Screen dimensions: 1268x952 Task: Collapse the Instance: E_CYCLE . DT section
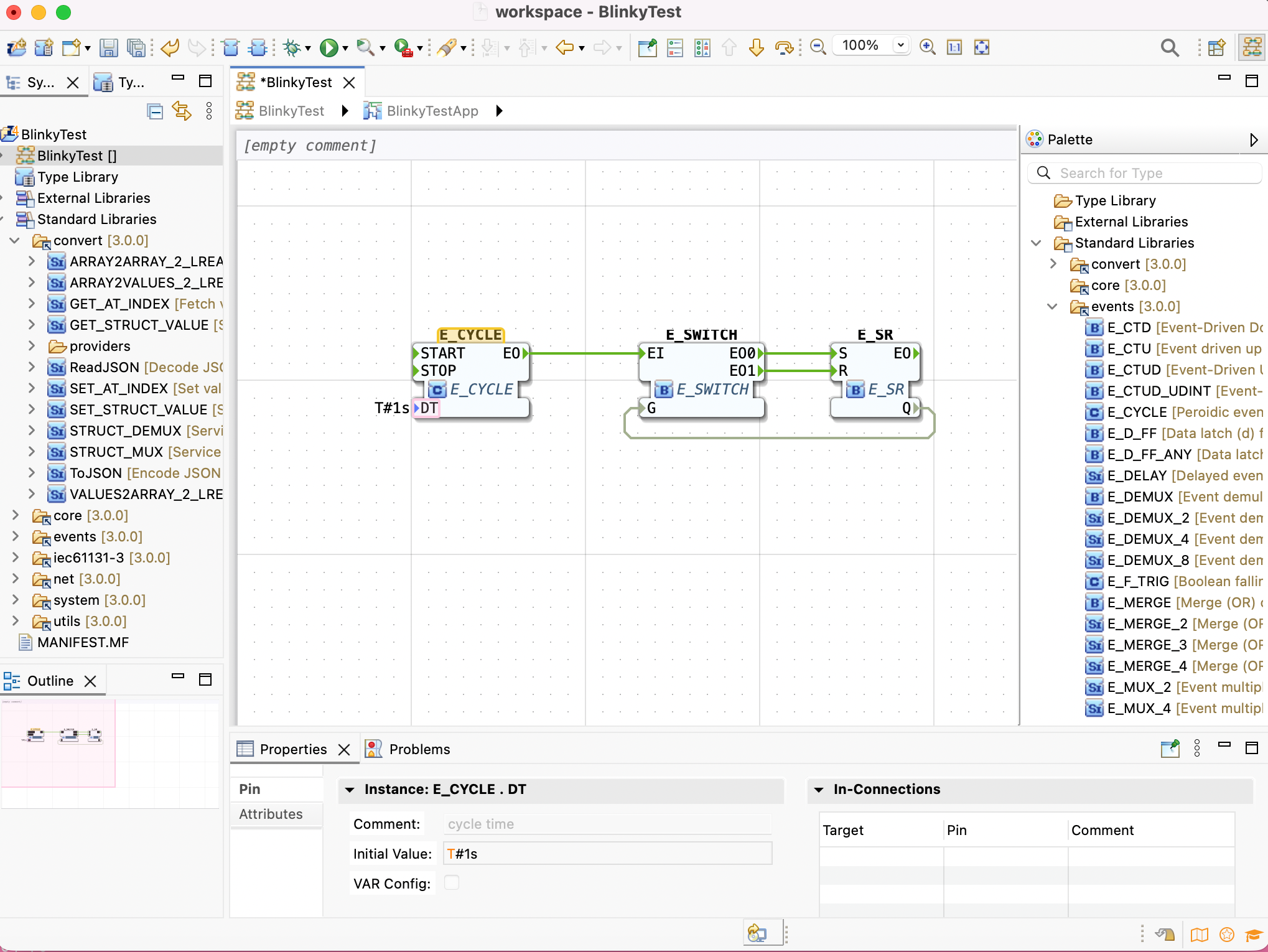pyautogui.click(x=350, y=790)
